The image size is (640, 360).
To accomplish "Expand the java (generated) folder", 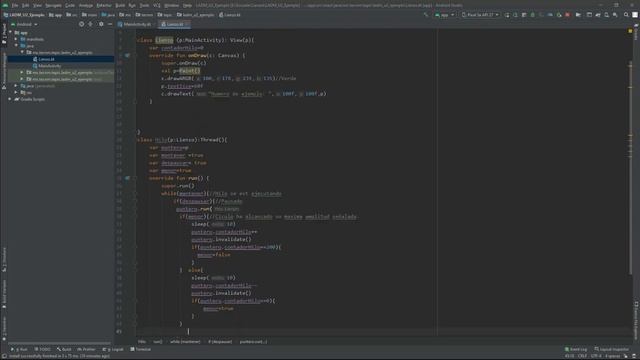I will 16,86.
